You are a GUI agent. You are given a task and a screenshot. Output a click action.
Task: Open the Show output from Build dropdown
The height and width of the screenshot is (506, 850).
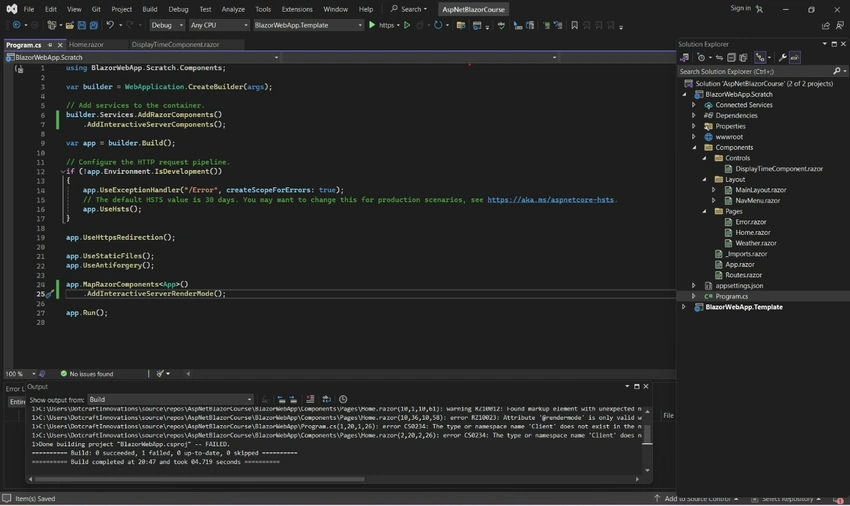pos(170,399)
